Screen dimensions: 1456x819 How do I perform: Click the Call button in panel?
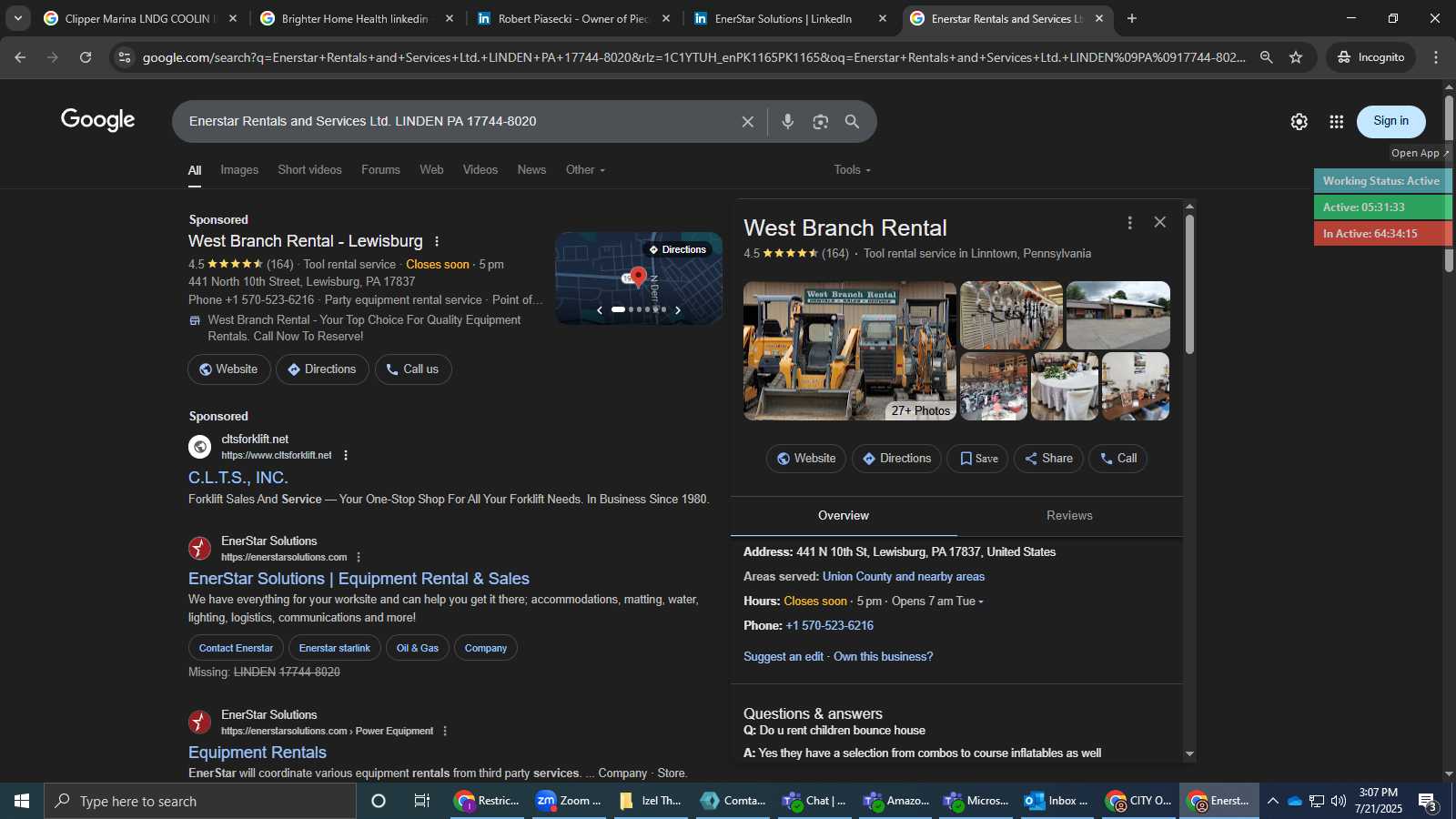click(x=1118, y=459)
